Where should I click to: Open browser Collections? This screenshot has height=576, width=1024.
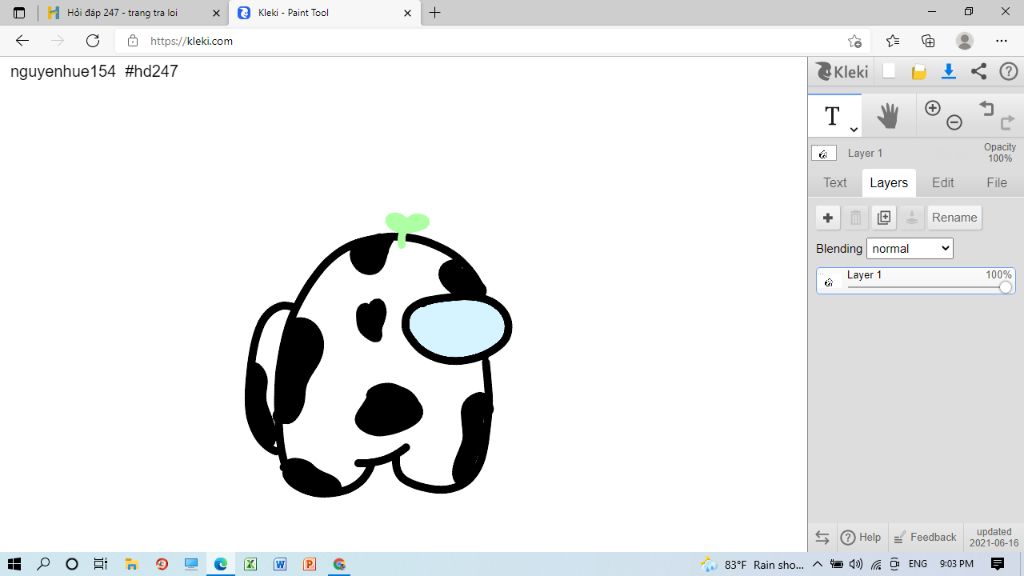[928, 41]
